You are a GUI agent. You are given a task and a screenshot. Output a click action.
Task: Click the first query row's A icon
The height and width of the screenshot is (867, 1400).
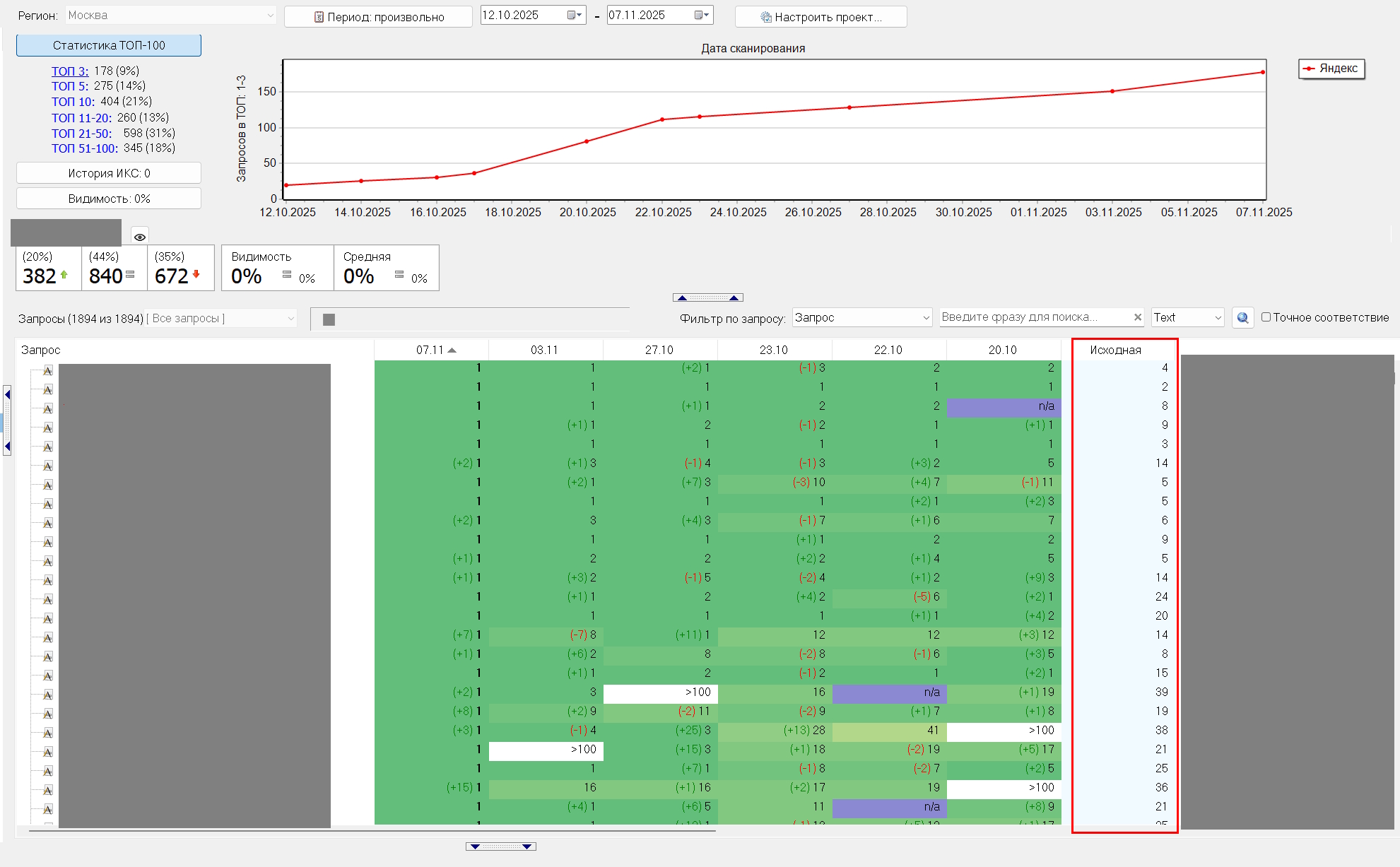click(48, 370)
